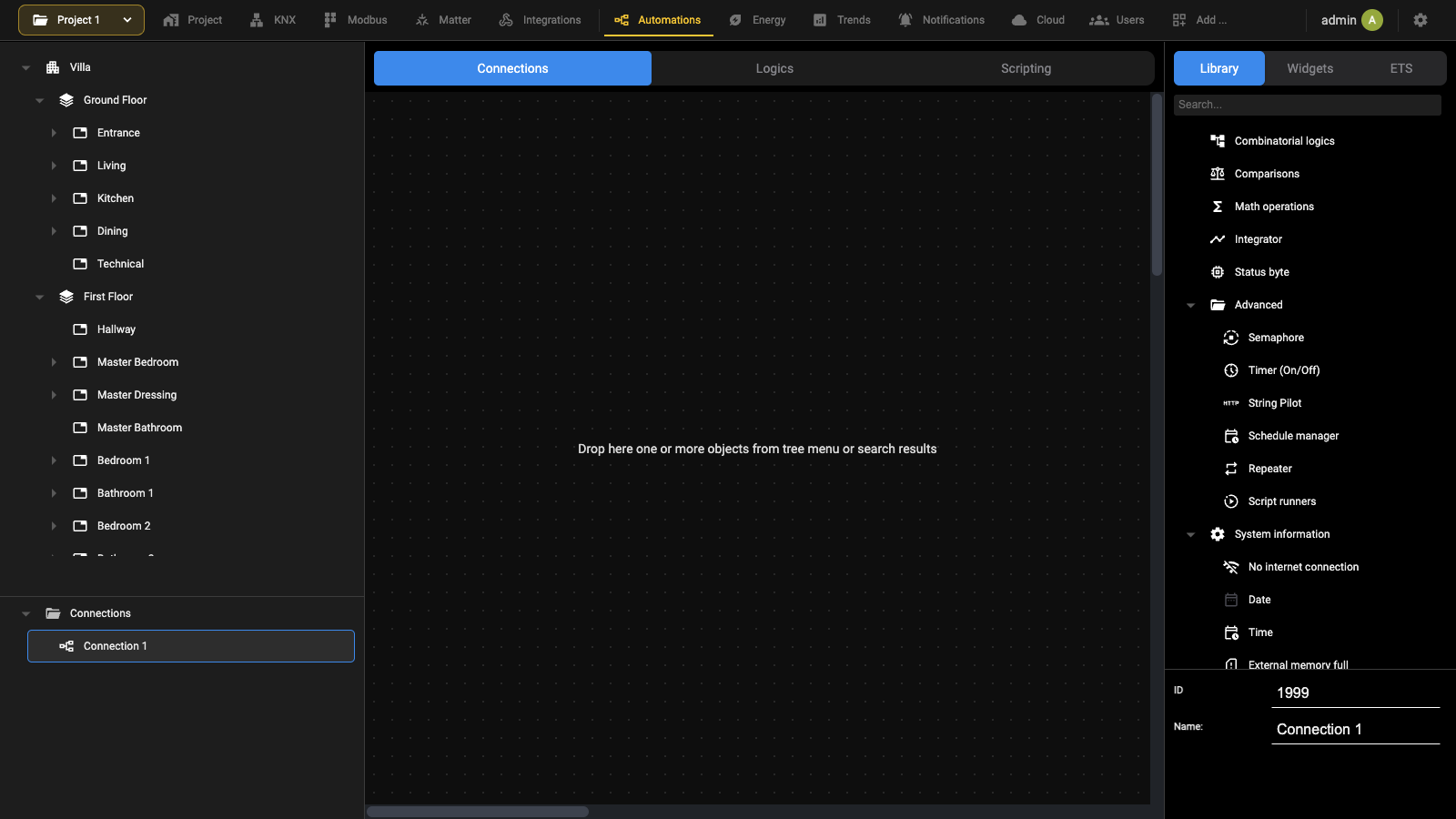Open the Project 1 dropdown
The width and height of the screenshot is (1456, 819).
(x=81, y=20)
